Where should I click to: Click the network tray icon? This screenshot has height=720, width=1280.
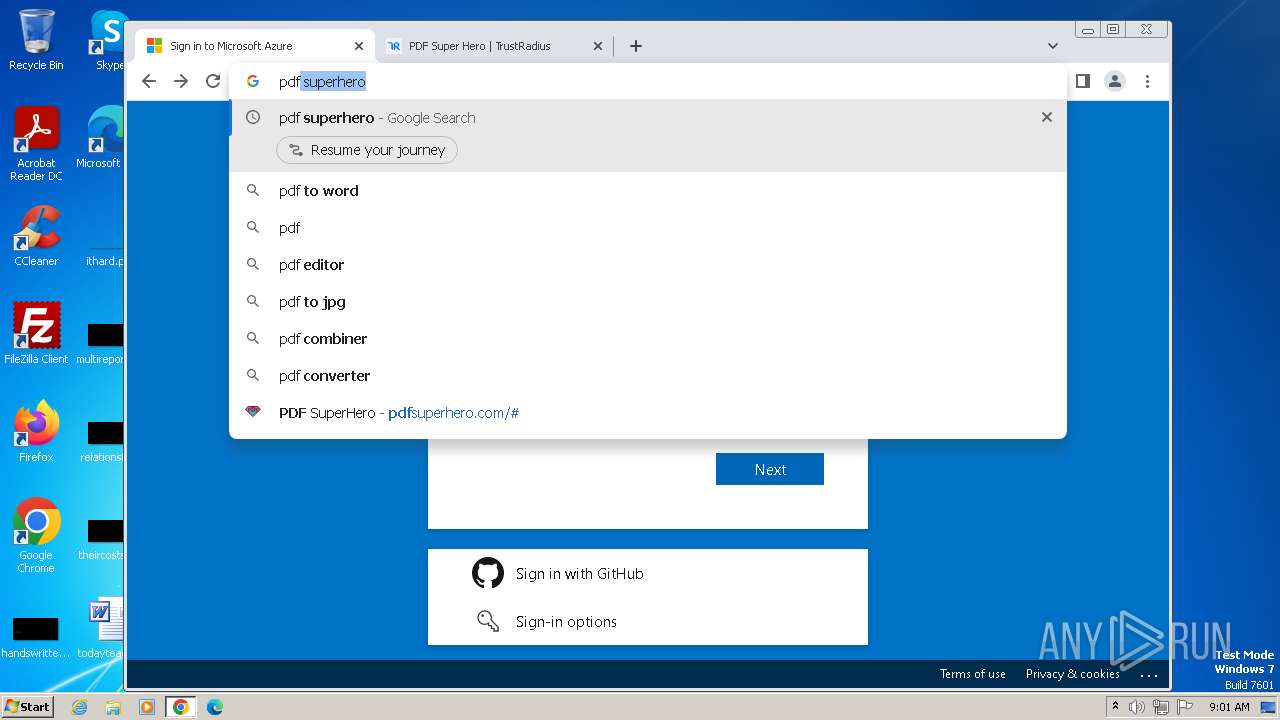pyautogui.click(x=1160, y=707)
